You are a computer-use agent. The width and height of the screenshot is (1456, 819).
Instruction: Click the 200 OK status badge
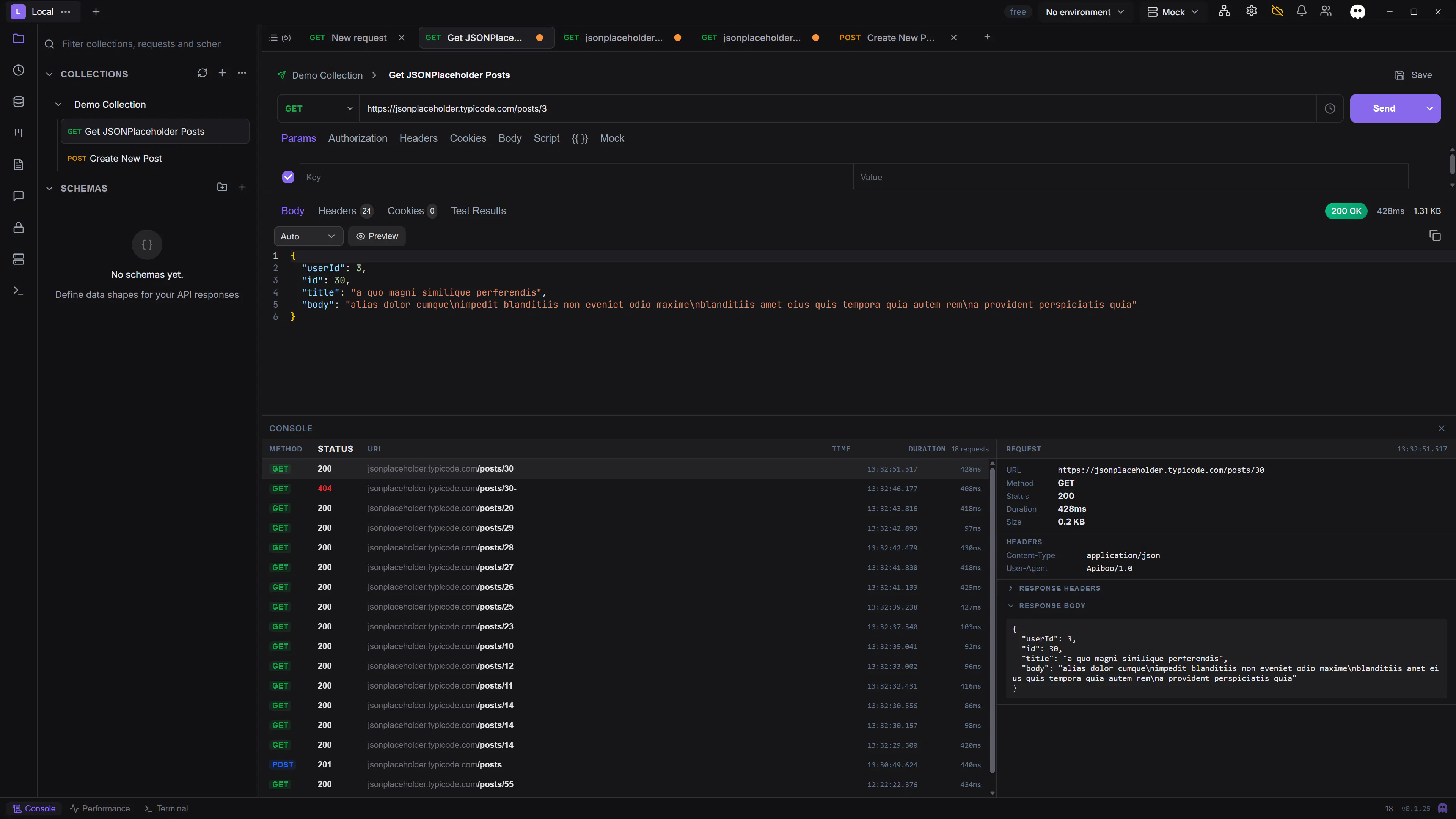coord(1346,211)
